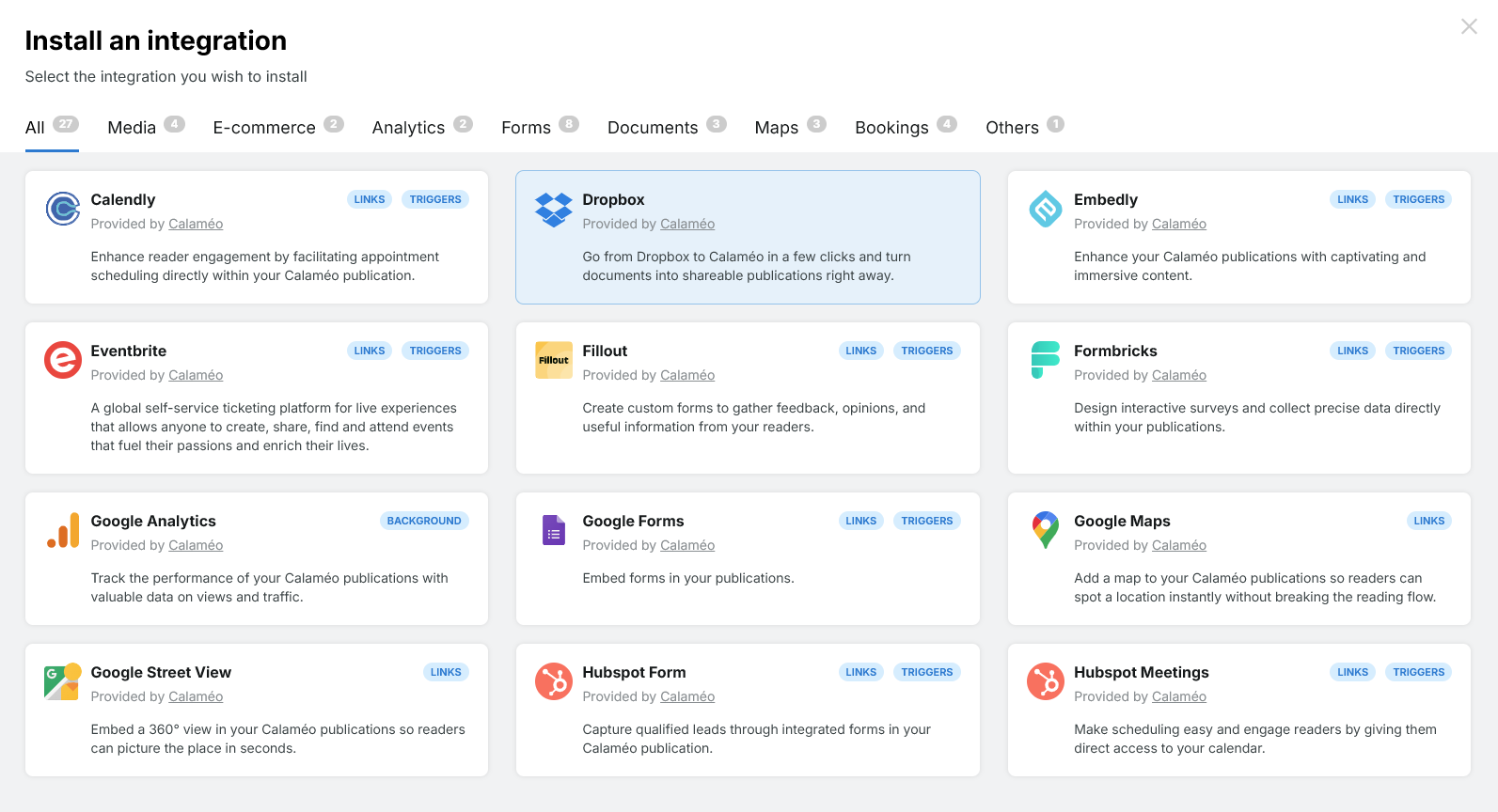Click Calaméo link under Google Street View
Viewport: 1498px width, 812px height.
click(196, 696)
